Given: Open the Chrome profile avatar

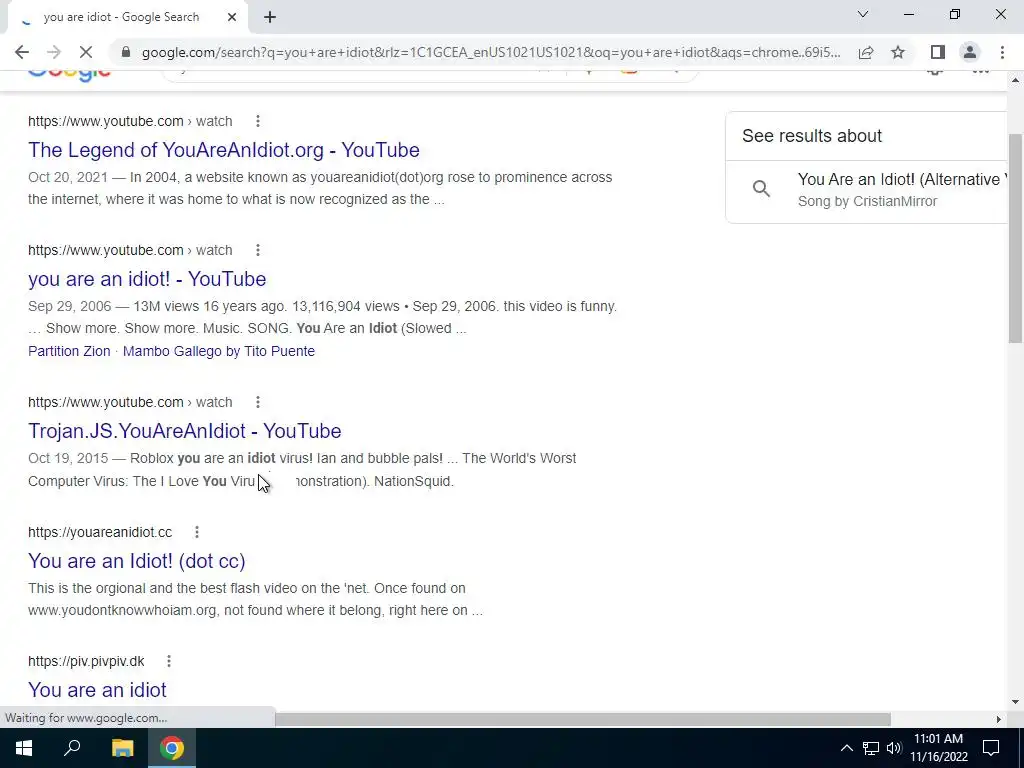Looking at the screenshot, I should pos(970,52).
